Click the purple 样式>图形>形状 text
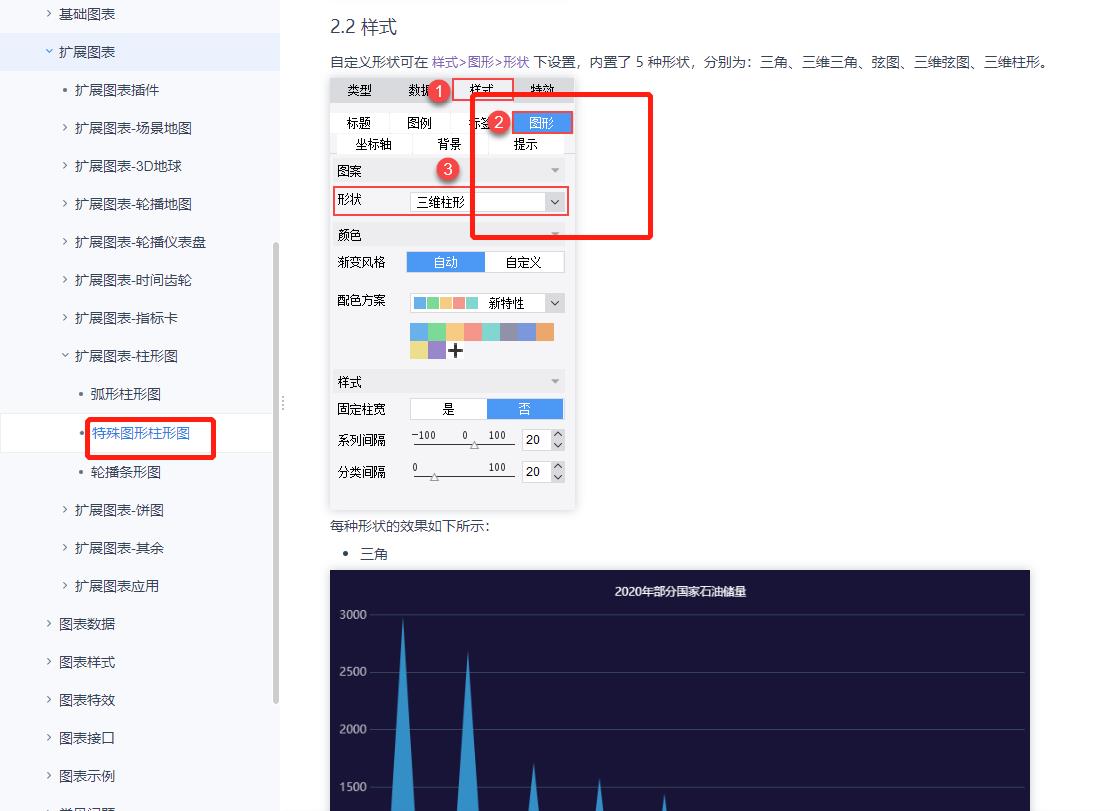This screenshot has width=1118, height=811. pos(481,62)
